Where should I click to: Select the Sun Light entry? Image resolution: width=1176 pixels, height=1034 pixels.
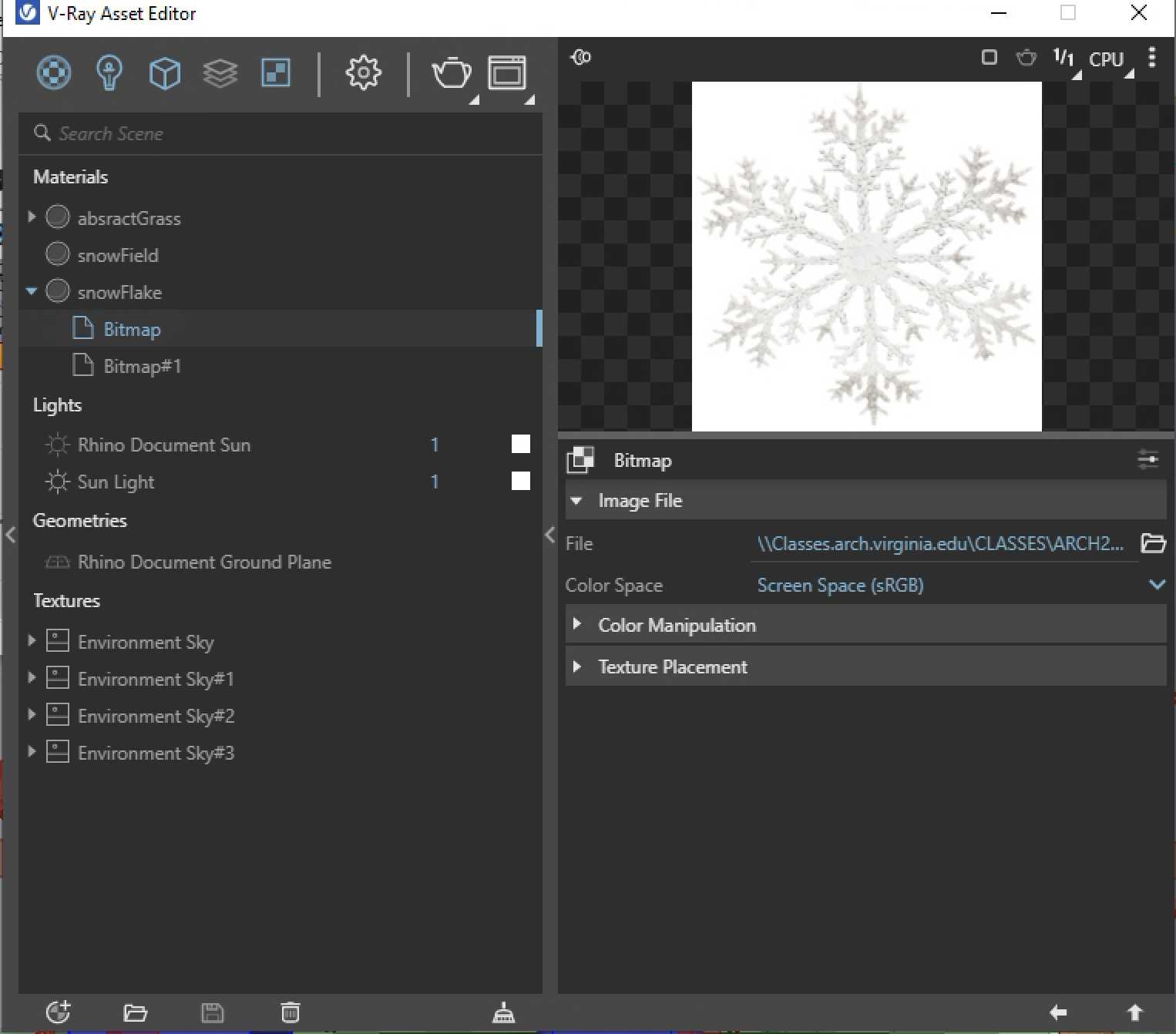pos(116,482)
